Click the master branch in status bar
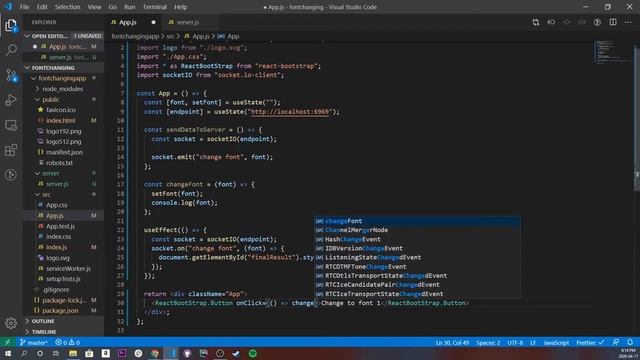The width and height of the screenshot is (640, 360). point(33,342)
